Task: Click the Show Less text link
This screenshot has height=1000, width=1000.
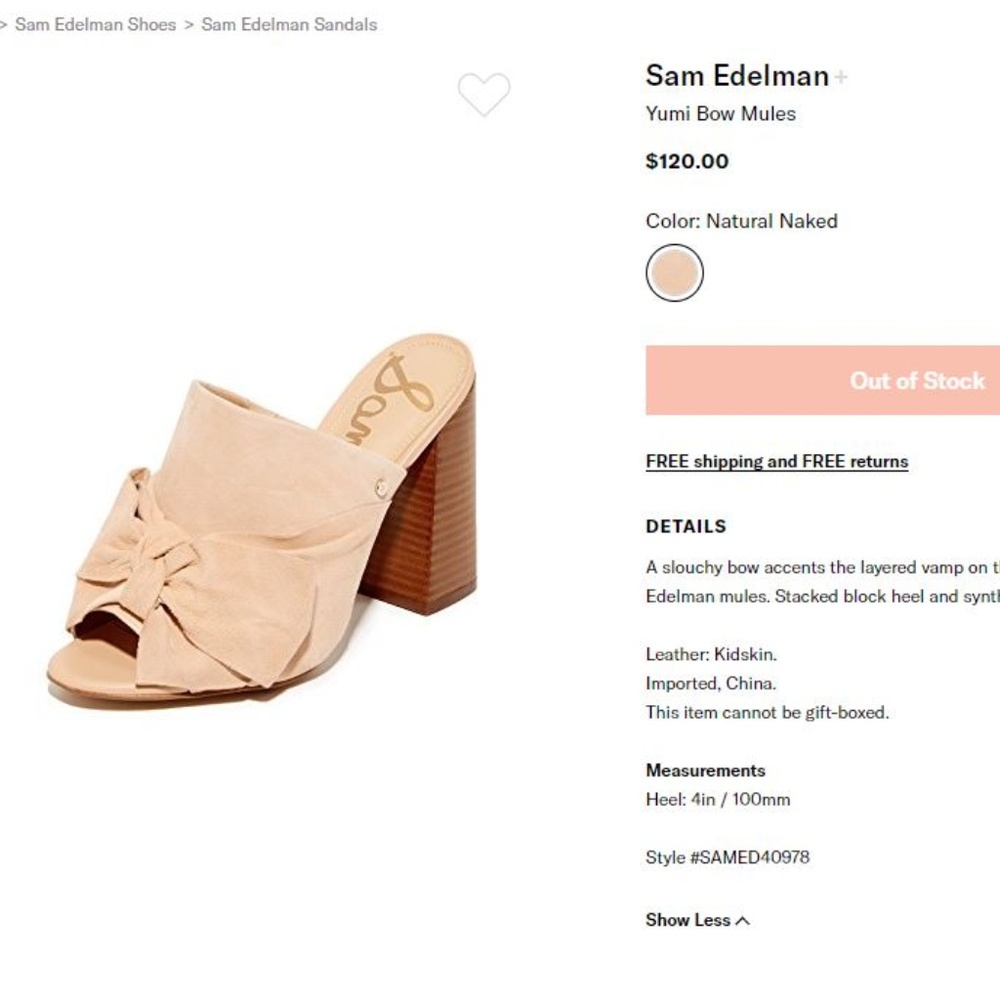Action: click(688, 920)
